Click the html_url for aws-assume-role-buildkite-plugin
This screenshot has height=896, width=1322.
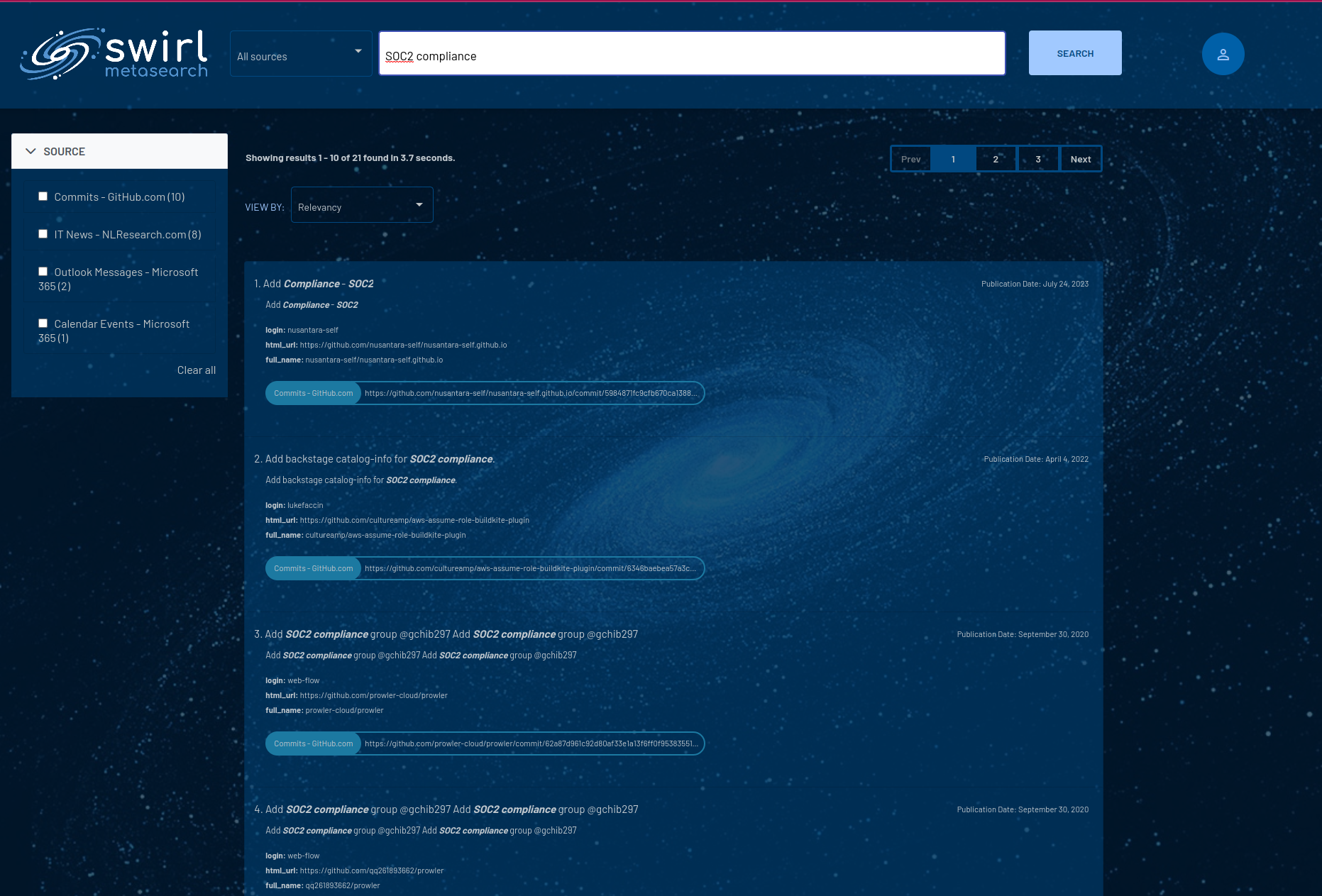point(414,520)
